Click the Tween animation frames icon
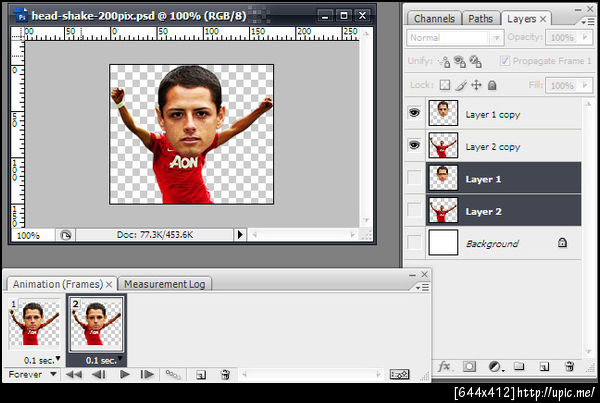This screenshot has width=600, height=403. (173, 374)
